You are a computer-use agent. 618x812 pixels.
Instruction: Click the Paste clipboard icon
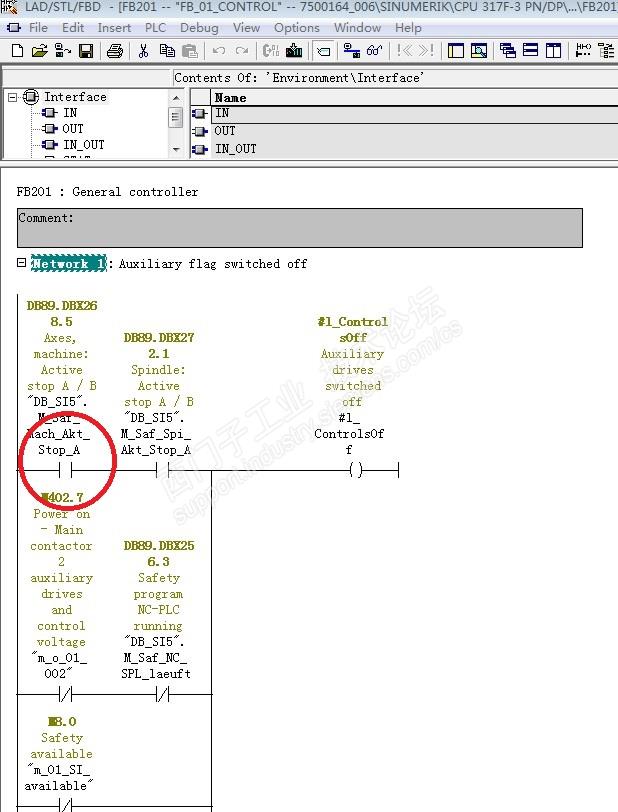click(190, 51)
